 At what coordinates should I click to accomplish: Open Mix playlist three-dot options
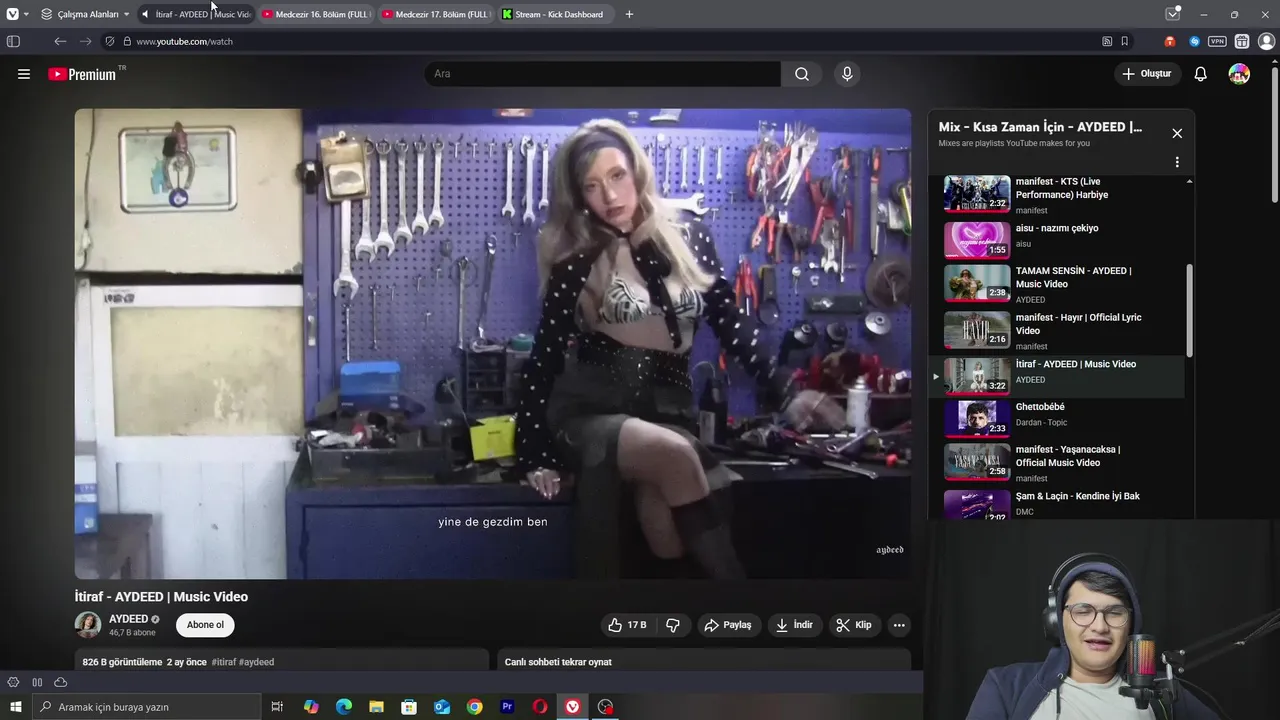click(1177, 162)
